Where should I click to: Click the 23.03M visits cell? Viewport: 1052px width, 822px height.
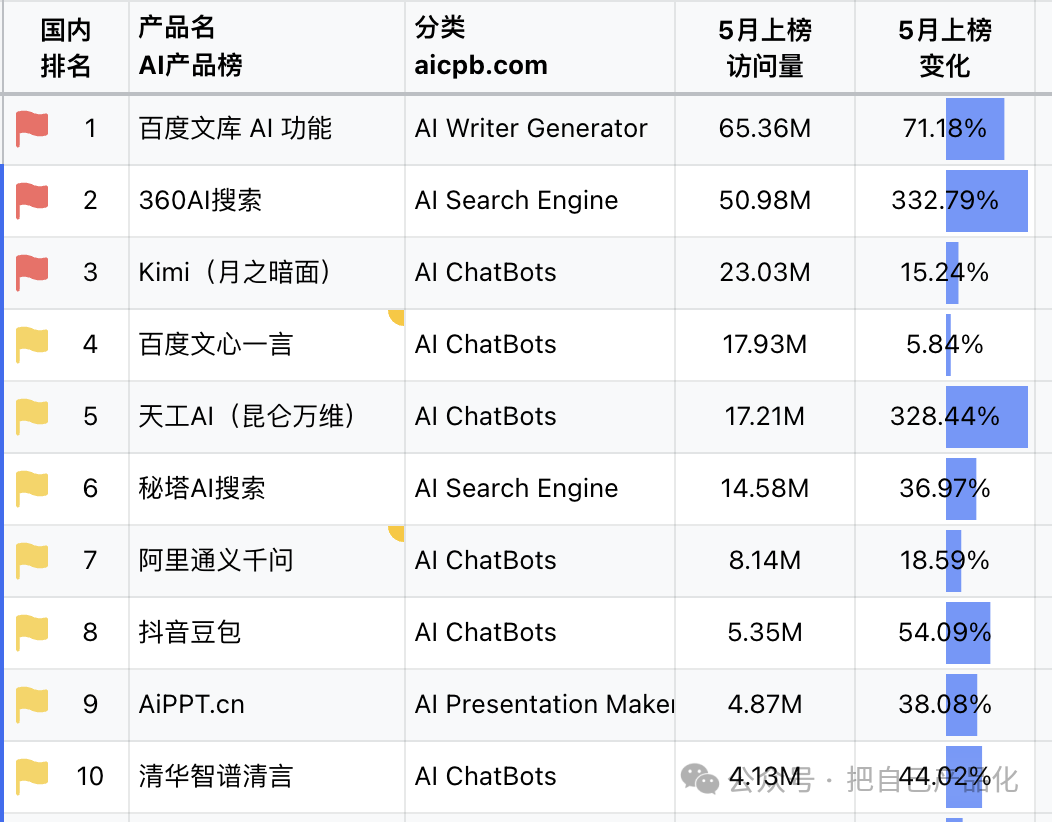765,272
